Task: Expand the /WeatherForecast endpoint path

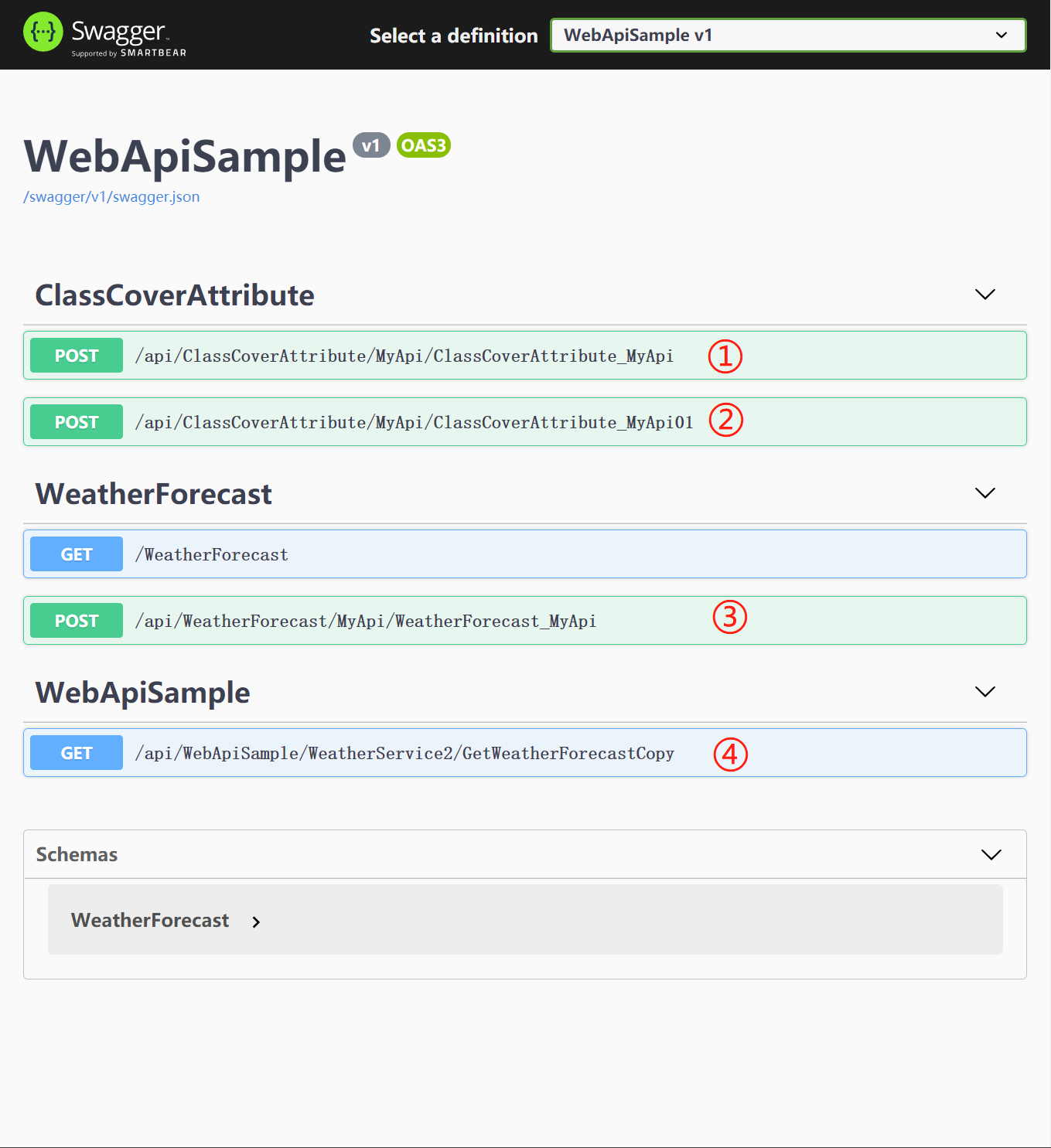Action: 211,554
